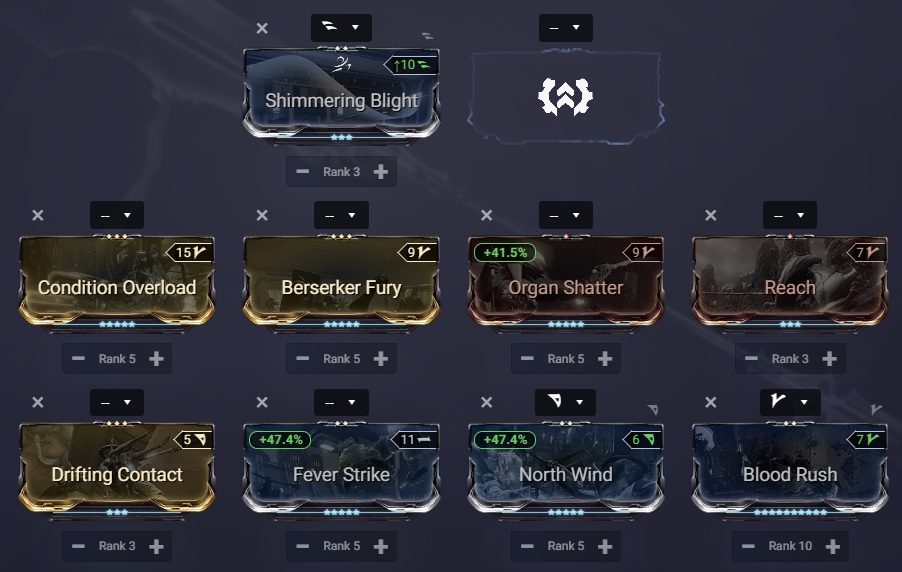Click X icon above Fever Strike
902x572 pixels.
262,402
